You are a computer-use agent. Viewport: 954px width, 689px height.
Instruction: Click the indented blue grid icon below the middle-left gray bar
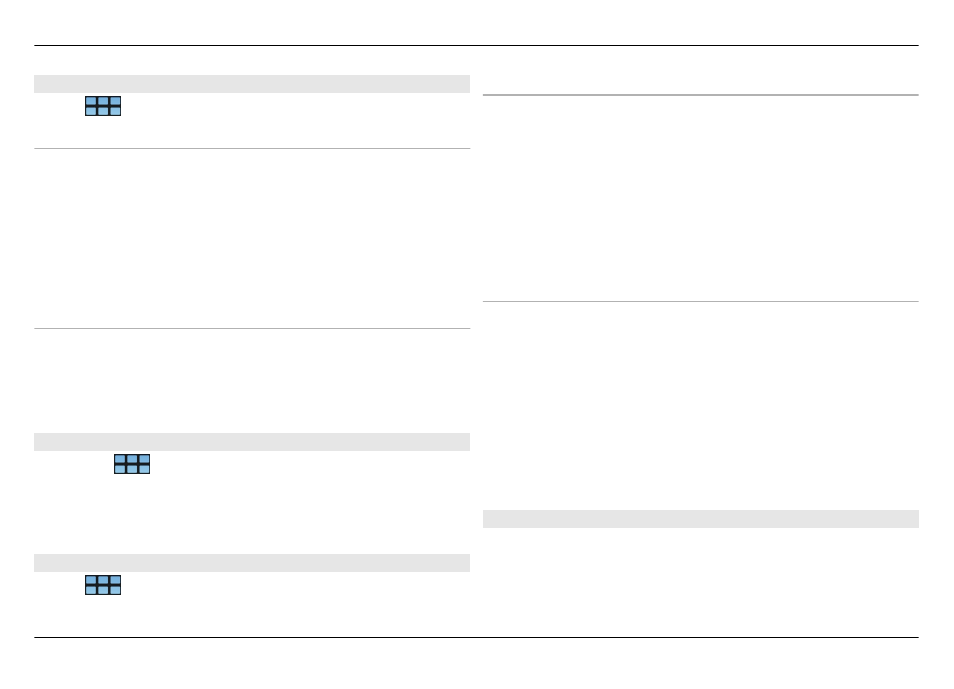132,464
